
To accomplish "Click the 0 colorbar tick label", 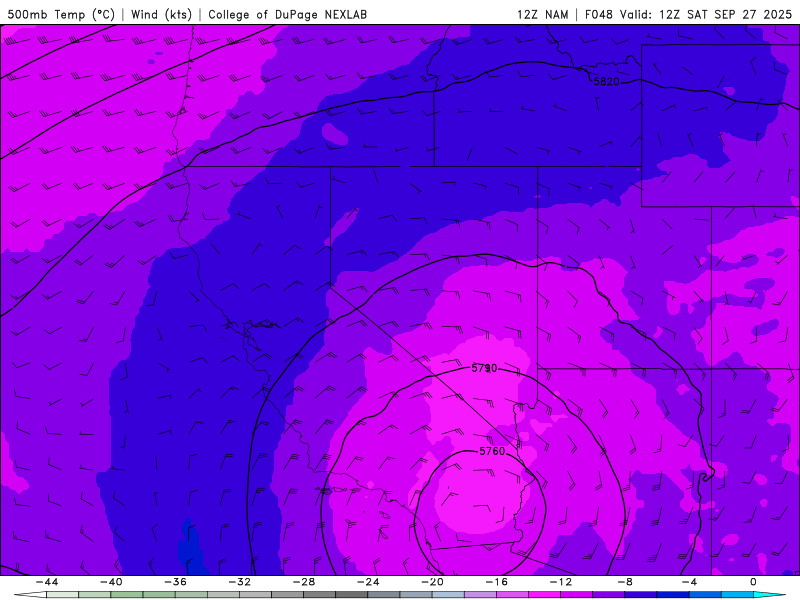I will 754,582.
